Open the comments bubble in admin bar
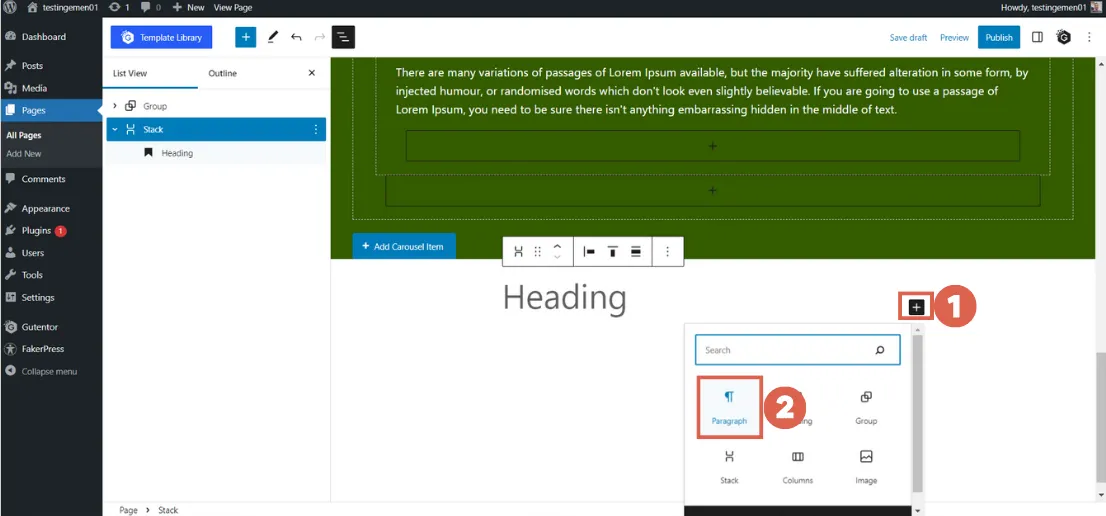Viewport: 1106px width, 516px height. (x=150, y=8)
